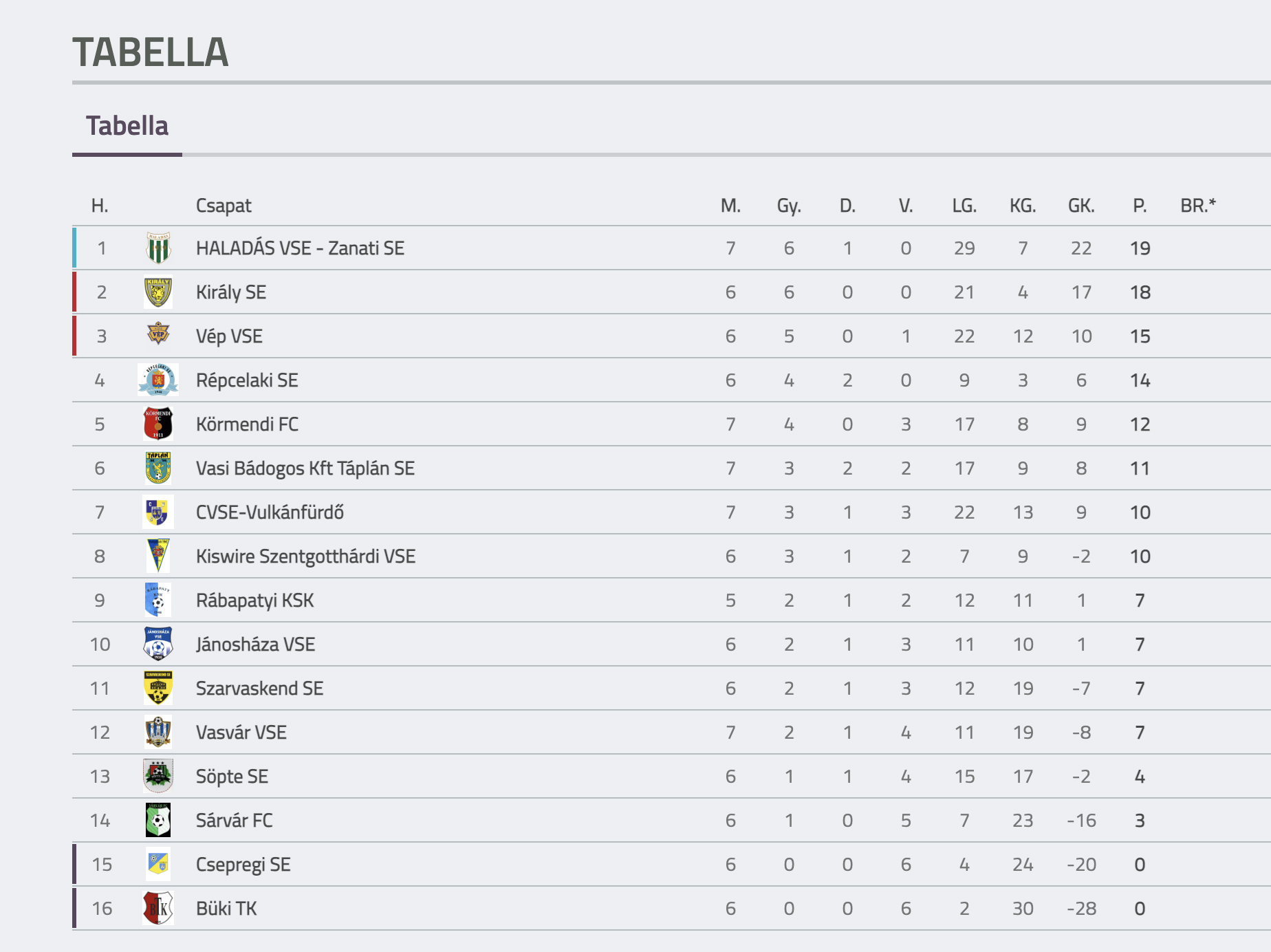Click the Büki TK club crest
The width and height of the screenshot is (1271, 952).
tap(158, 908)
